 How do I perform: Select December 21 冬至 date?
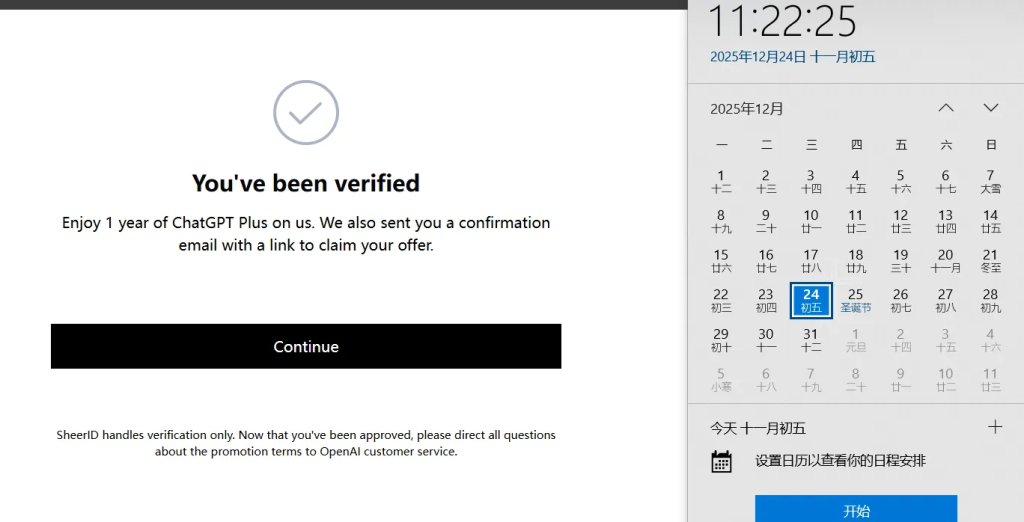990,260
